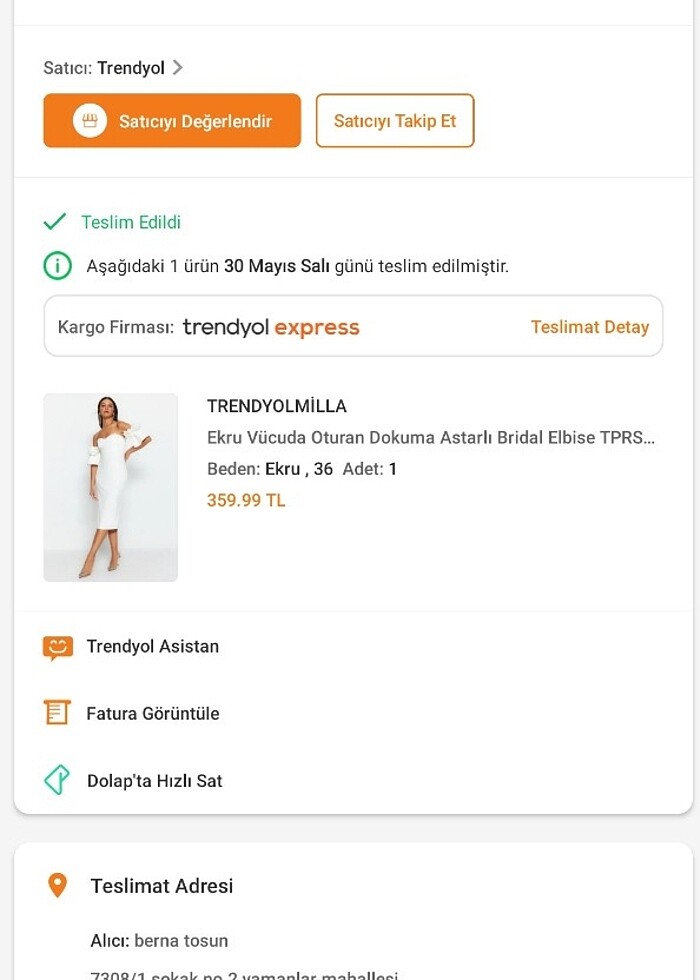Click the TRENDYOLMİLLA brand name
Screen dimensions: 700x980
(x=276, y=406)
